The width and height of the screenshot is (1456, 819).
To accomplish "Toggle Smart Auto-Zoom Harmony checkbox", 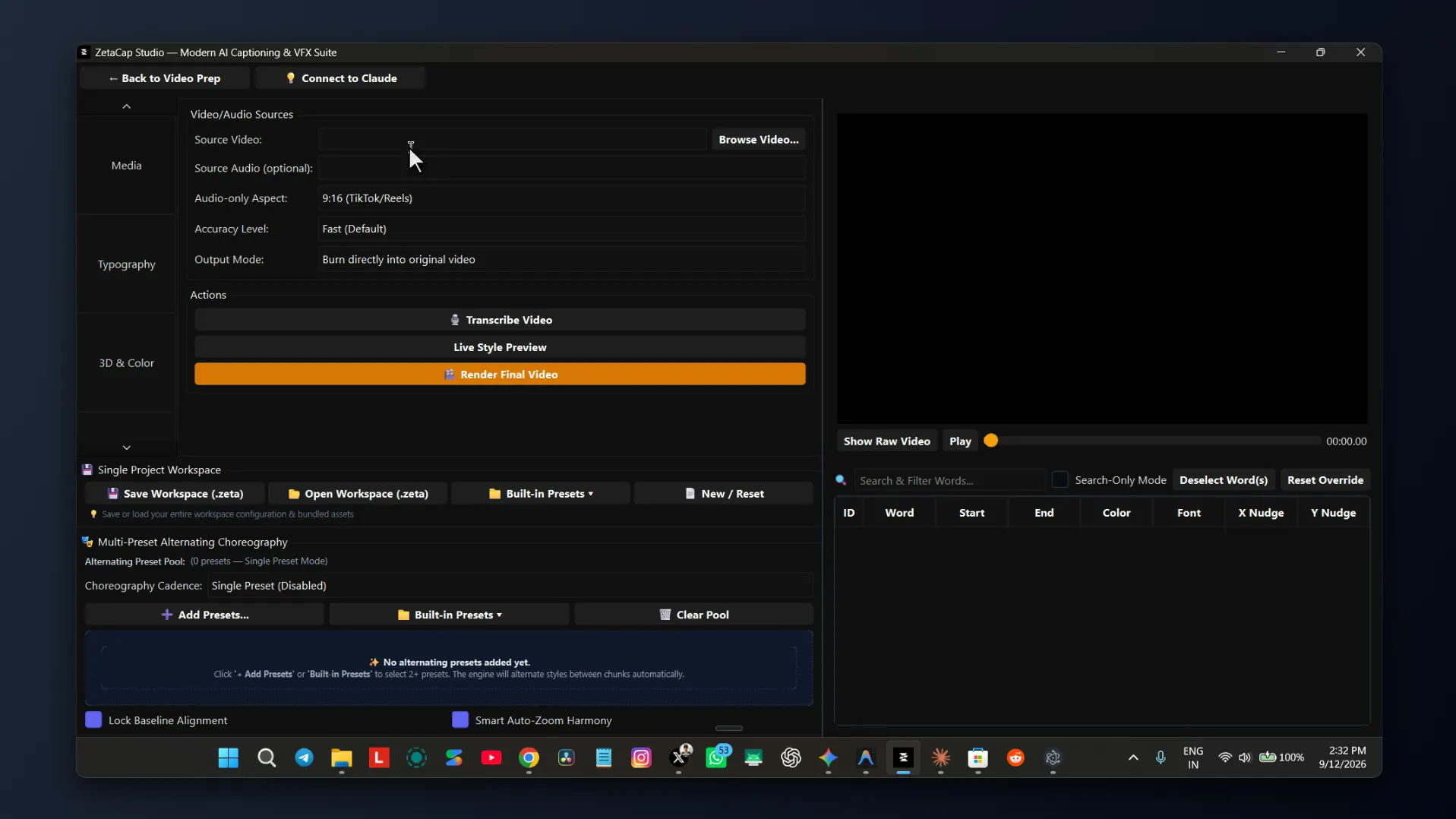I will click(460, 719).
